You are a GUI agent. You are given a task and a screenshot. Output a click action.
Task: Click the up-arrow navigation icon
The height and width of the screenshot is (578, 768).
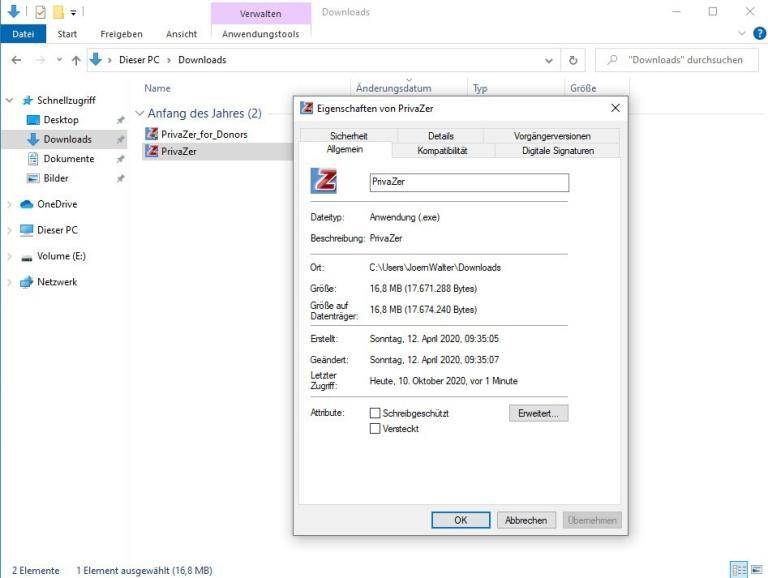click(76, 60)
